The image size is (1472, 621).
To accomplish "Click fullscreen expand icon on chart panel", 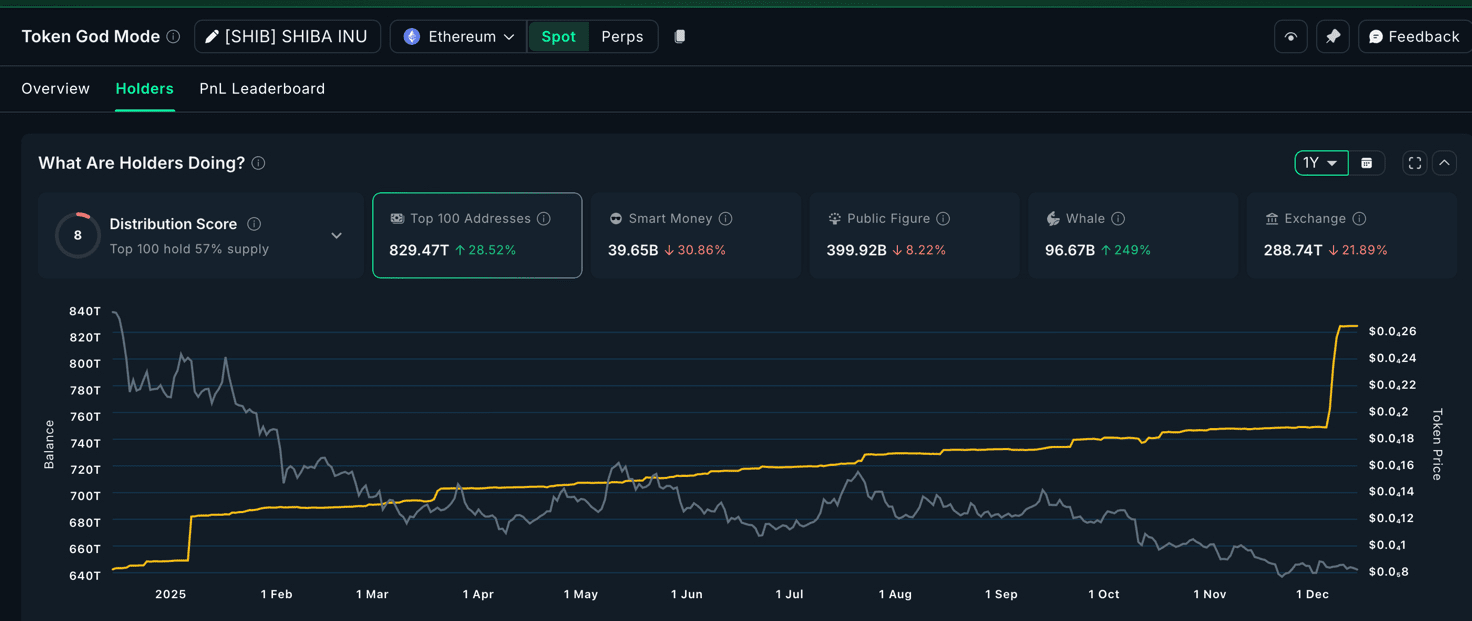I will pos(1414,163).
